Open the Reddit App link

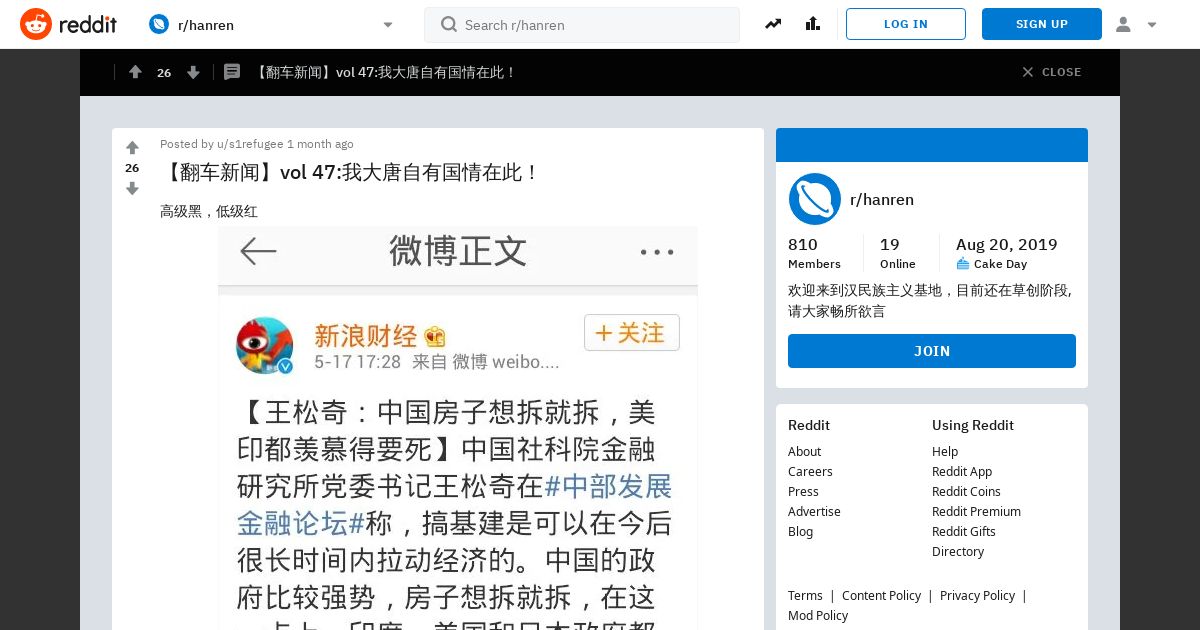pyautogui.click(x=962, y=471)
